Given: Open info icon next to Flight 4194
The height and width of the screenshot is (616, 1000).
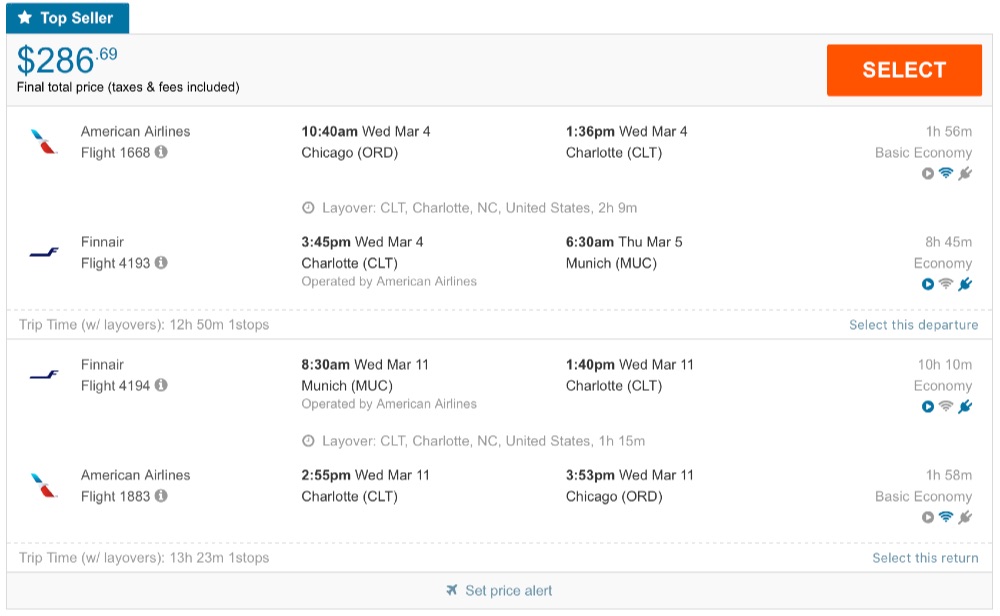Looking at the screenshot, I should coord(161,386).
